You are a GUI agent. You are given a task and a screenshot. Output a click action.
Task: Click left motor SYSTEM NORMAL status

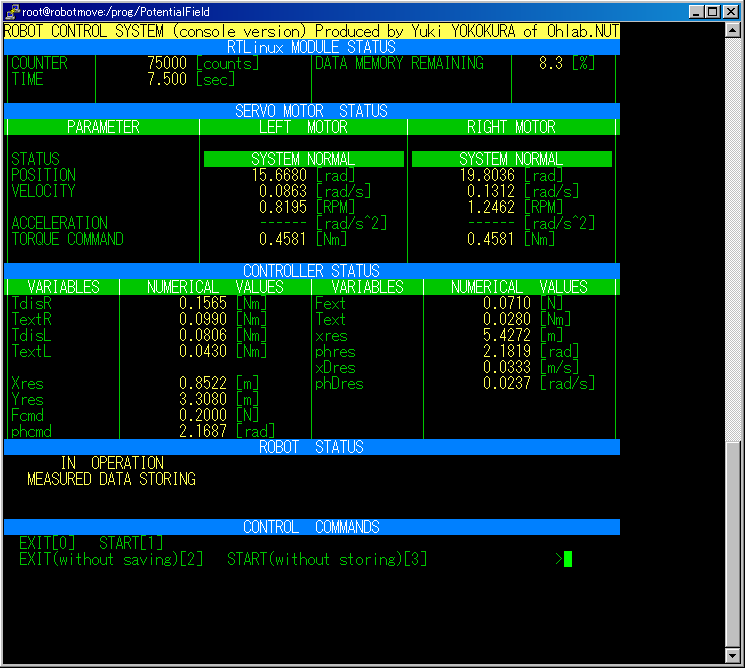coord(303,159)
